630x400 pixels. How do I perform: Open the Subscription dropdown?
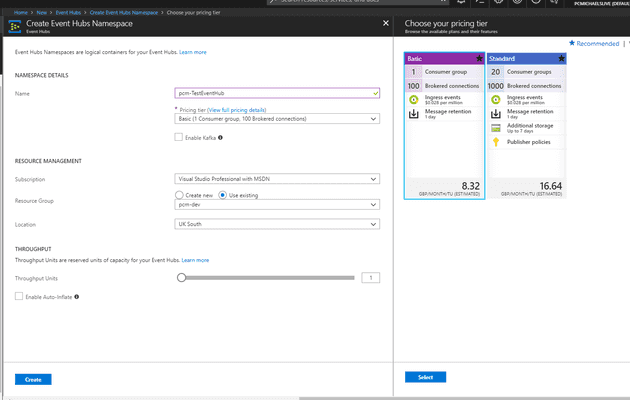point(277,179)
